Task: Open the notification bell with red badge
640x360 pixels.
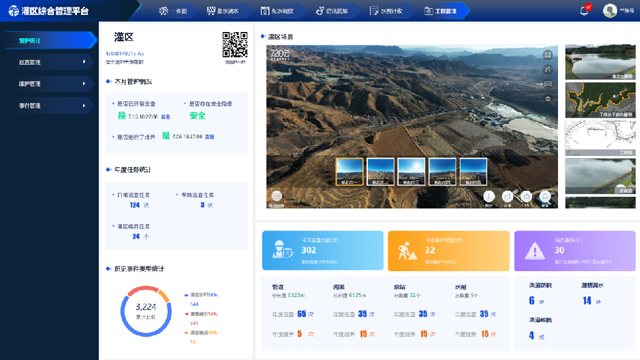Action: pyautogui.click(x=584, y=11)
